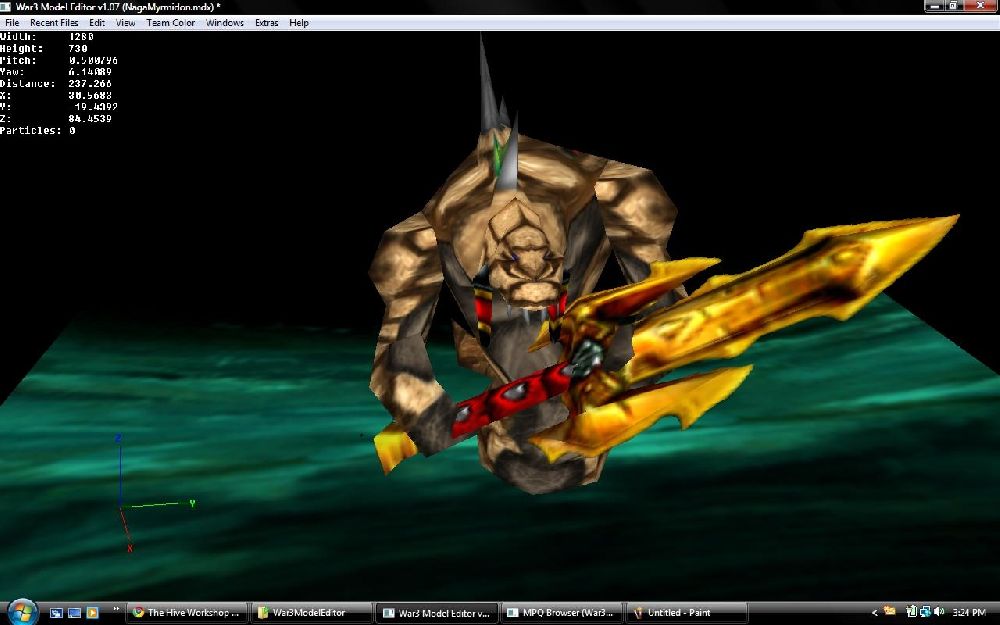1000x625 pixels.
Task: Click the safely remove hardware tray icon
Action: coord(912,612)
